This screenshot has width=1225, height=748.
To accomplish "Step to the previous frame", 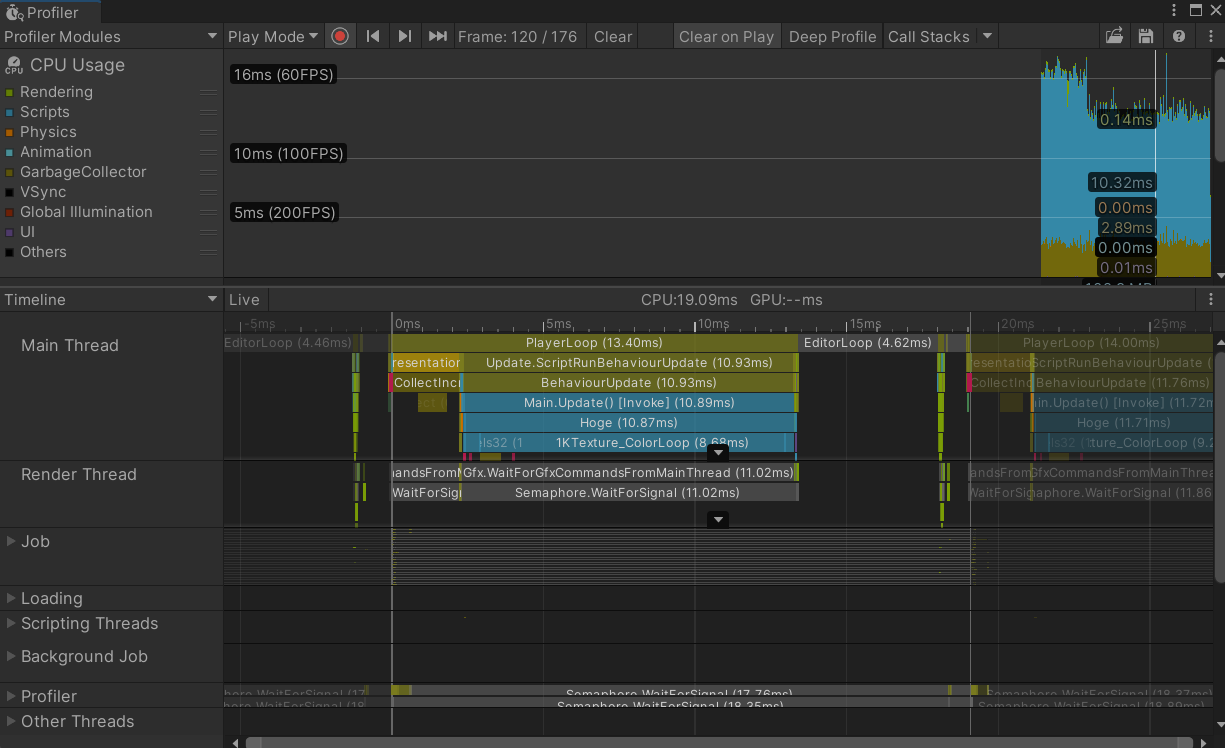I will pyautogui.click(x=372, y=35).
